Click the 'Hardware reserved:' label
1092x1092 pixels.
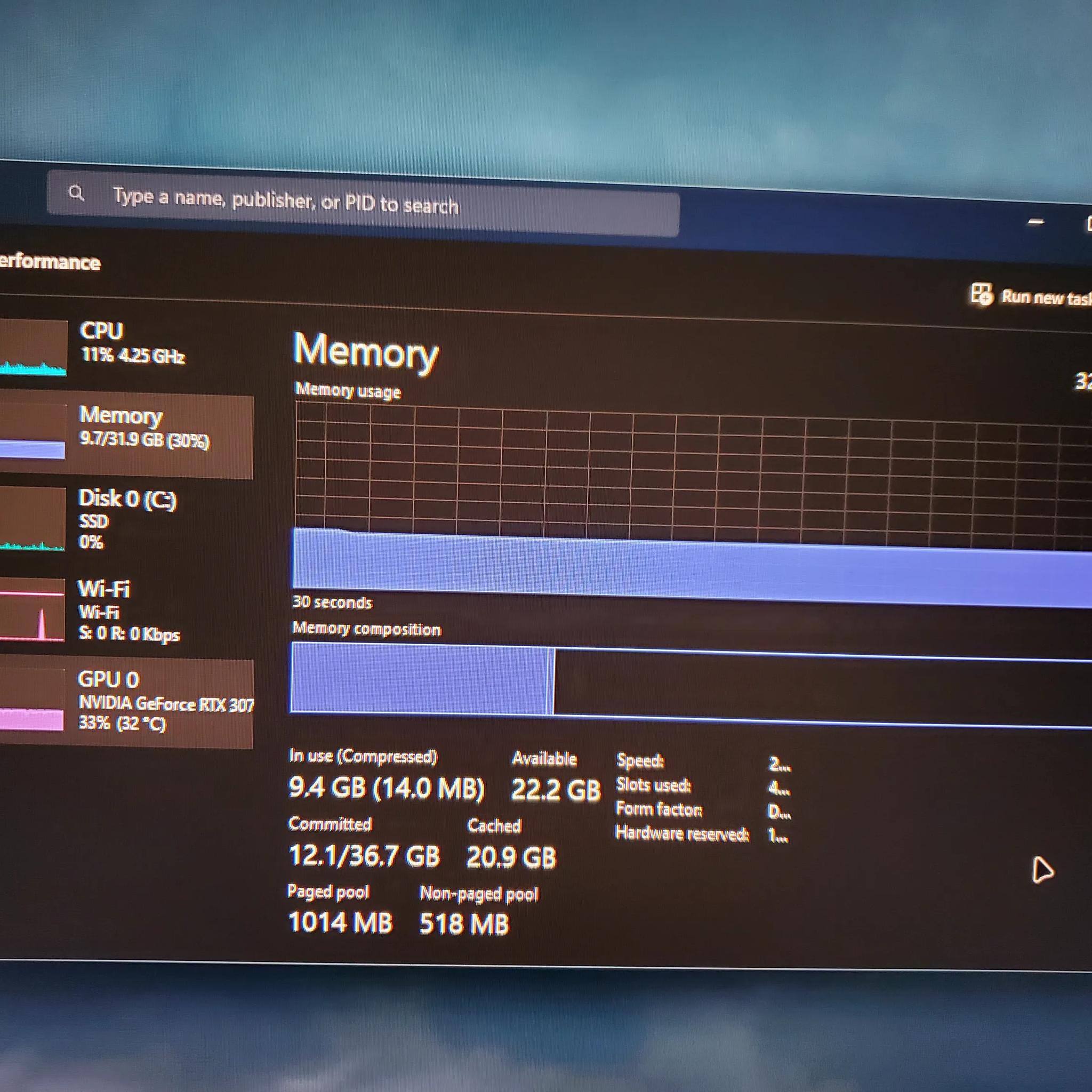682,833
